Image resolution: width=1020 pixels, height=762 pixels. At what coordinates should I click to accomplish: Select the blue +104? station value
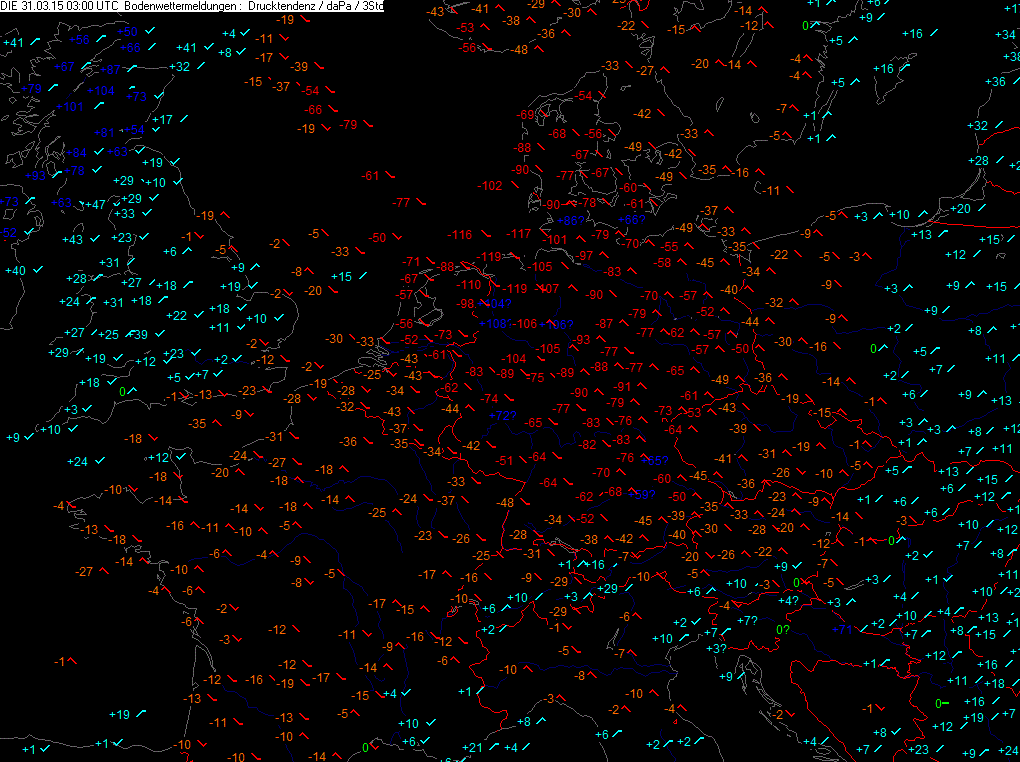496,304
